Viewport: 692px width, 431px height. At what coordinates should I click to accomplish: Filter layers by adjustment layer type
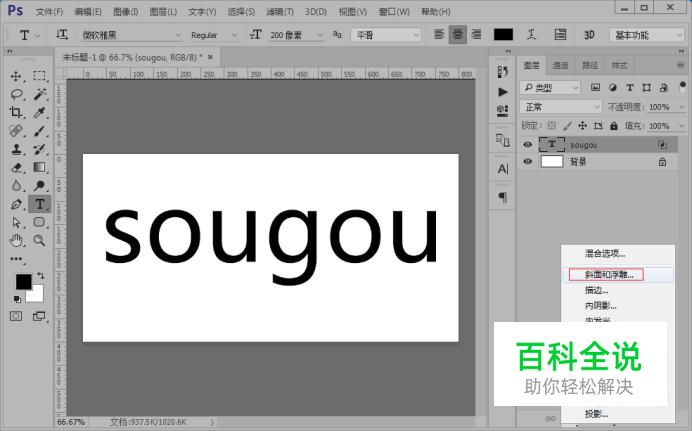pyautogui.click(x=613, y=87)
